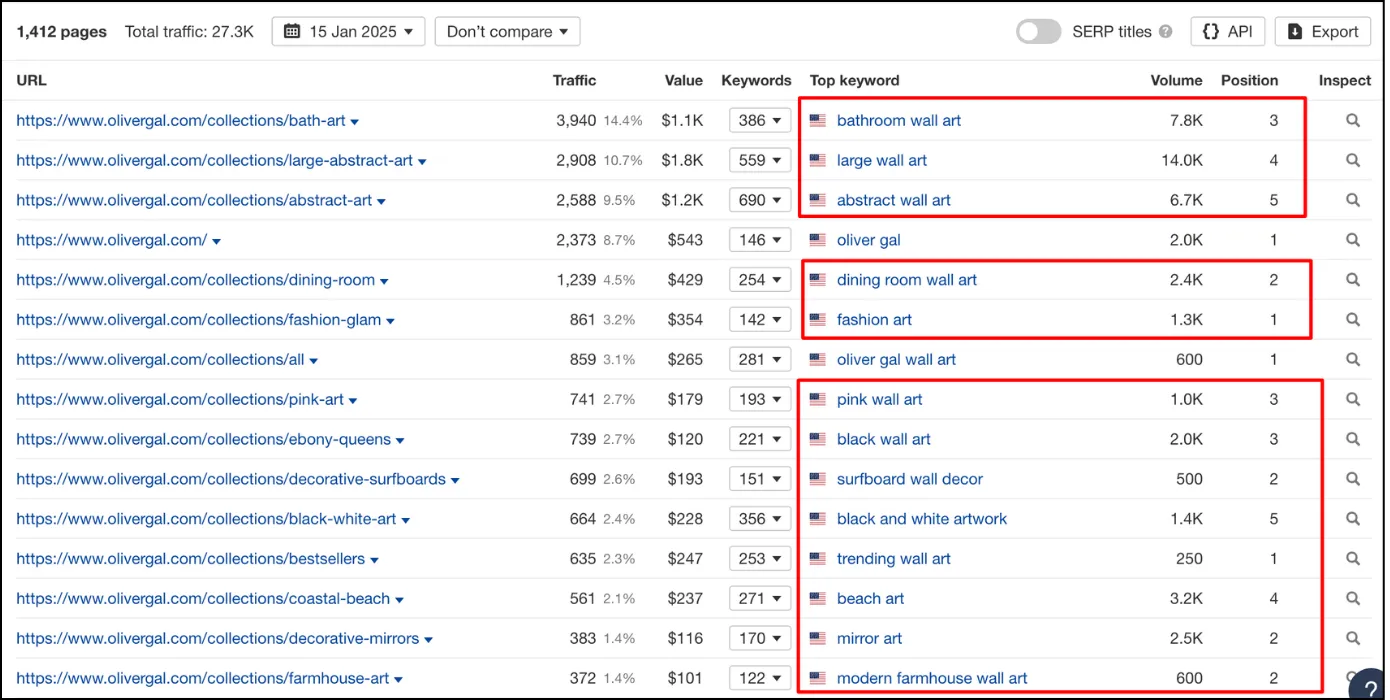Inspect the ebony-queens collection row
The image size is (1390, 700).
pos(1352,439)
